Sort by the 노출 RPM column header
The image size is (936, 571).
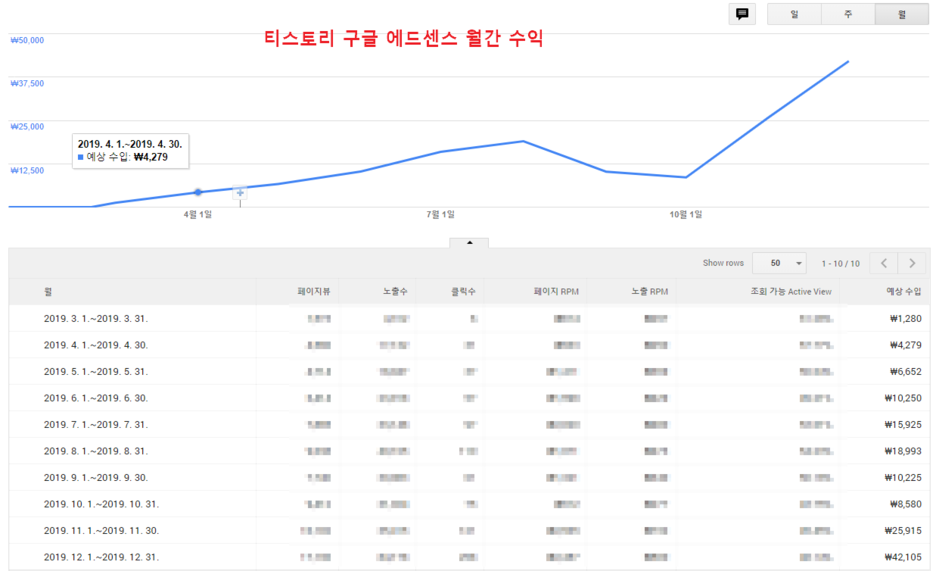click(649, 291)
